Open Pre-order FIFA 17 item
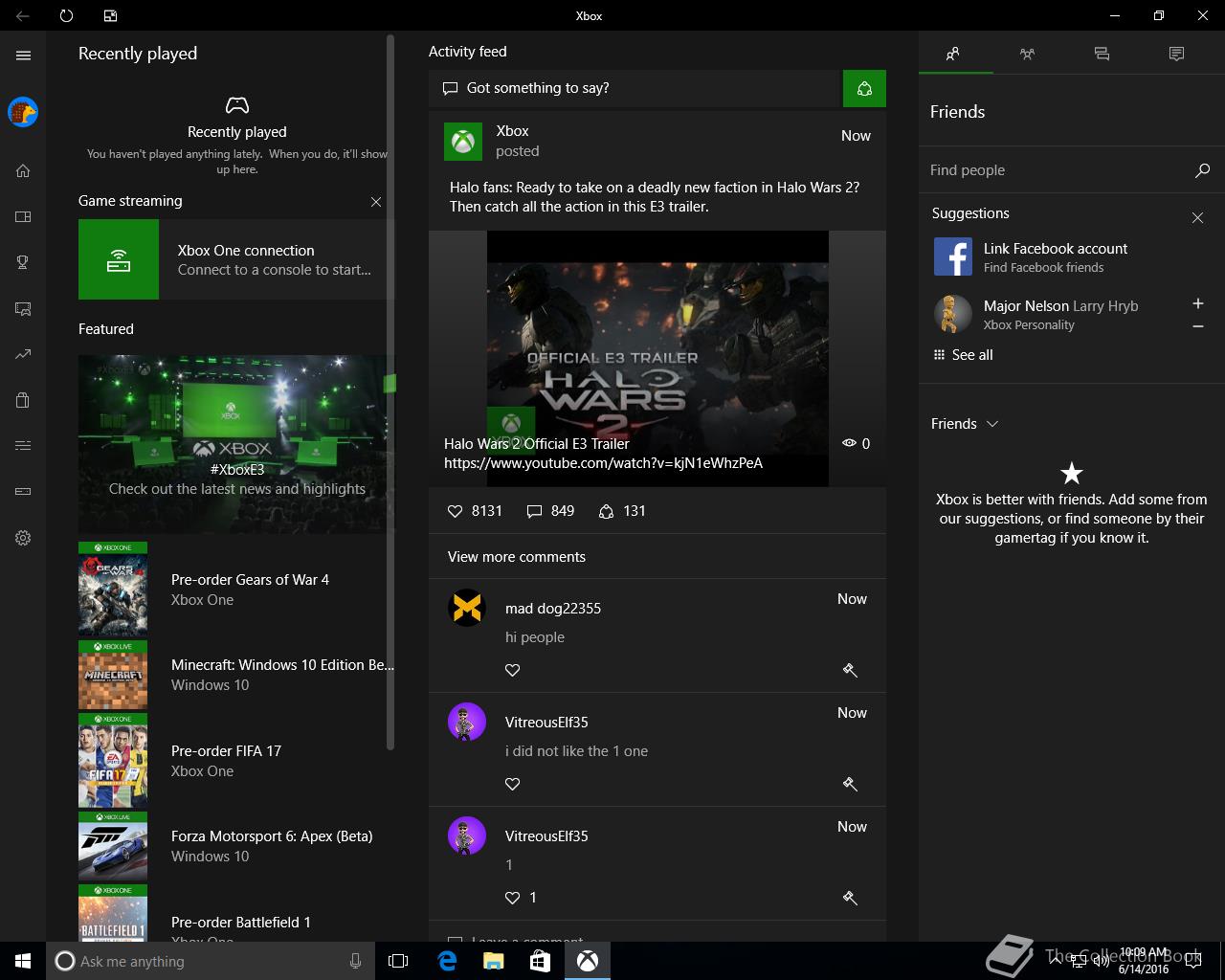This screenshot has width=1225, height=980. coord(236,761)
